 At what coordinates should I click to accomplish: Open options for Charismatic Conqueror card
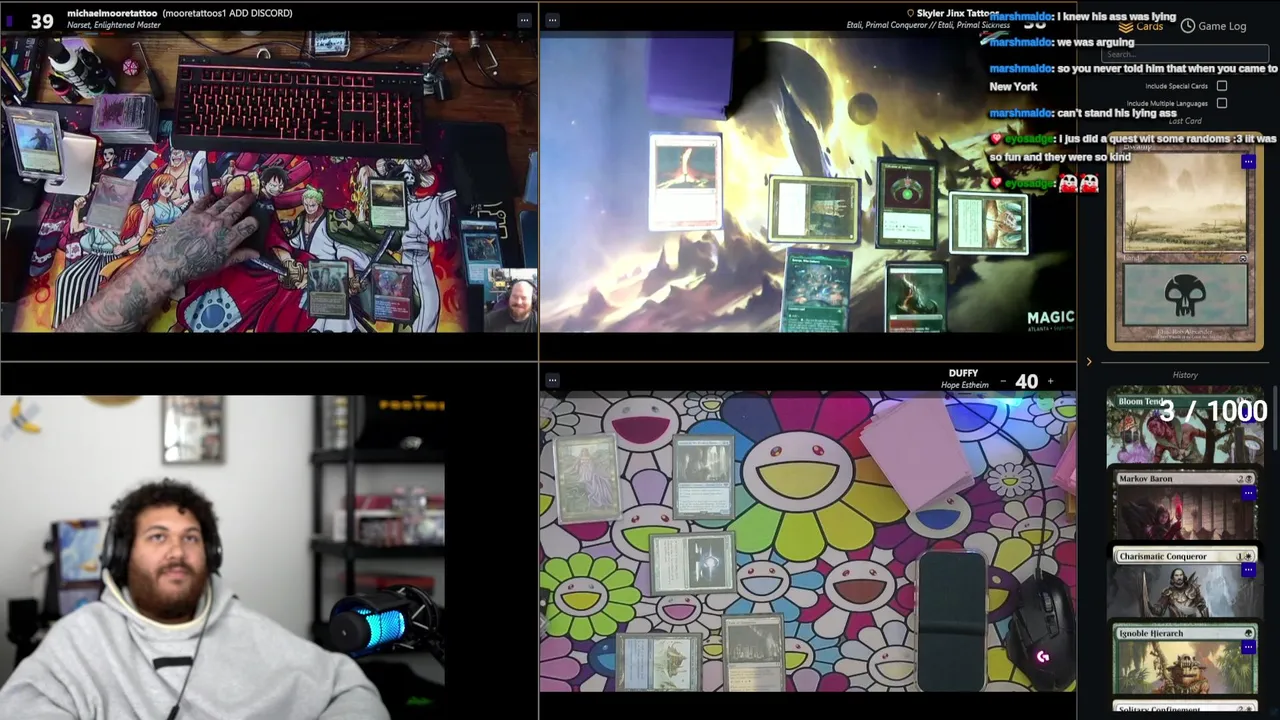click(1248, 570)
